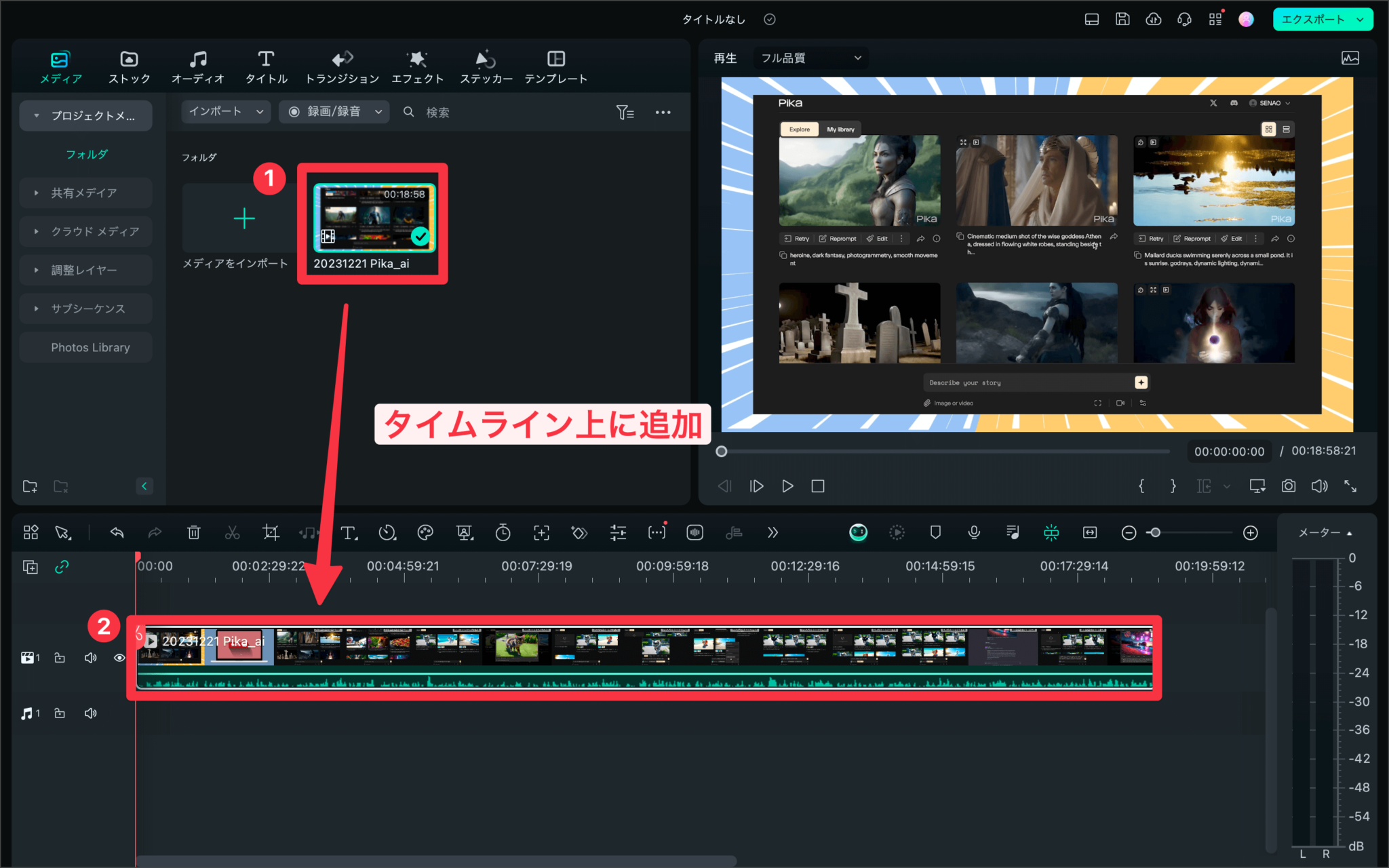Click the undo icon

point(117,532)
